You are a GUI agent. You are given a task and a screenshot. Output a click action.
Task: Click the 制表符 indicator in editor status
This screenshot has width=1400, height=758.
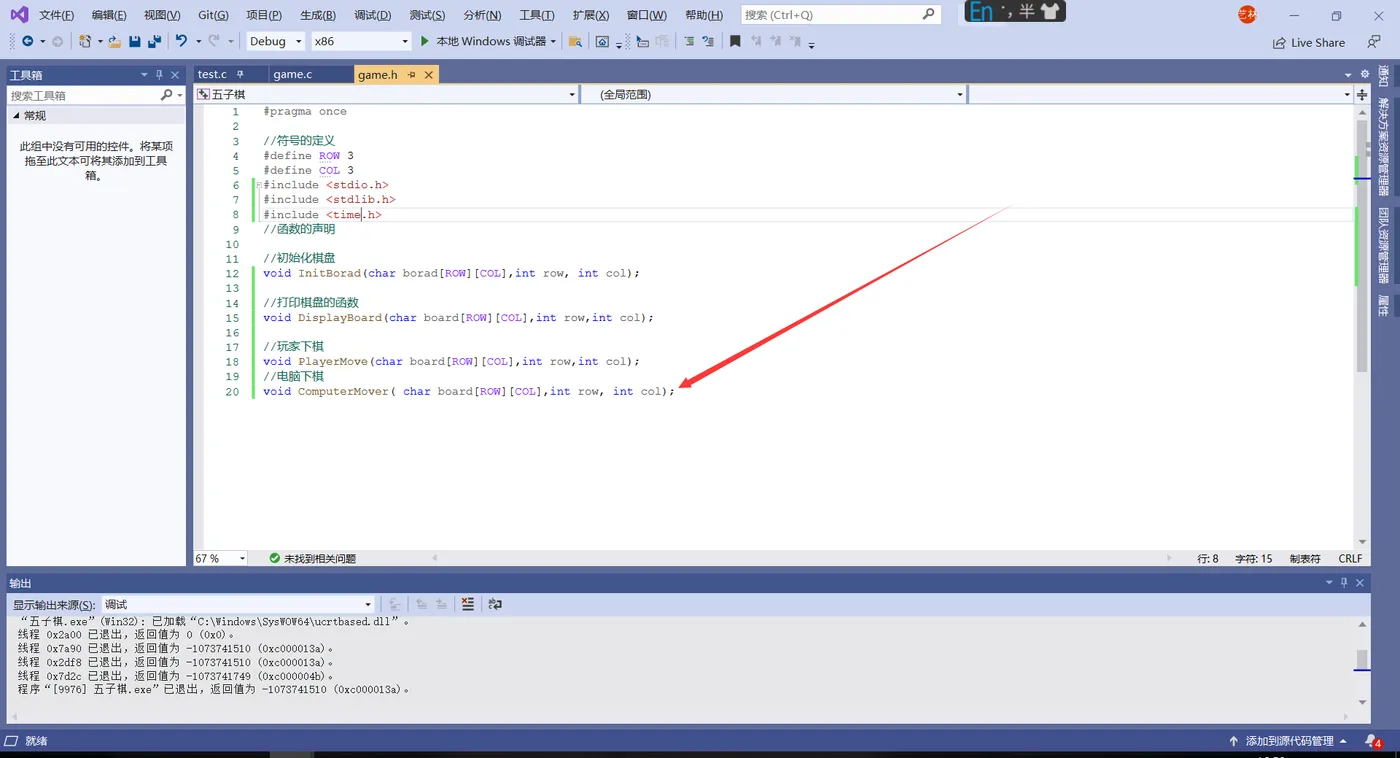[1305, 558]
